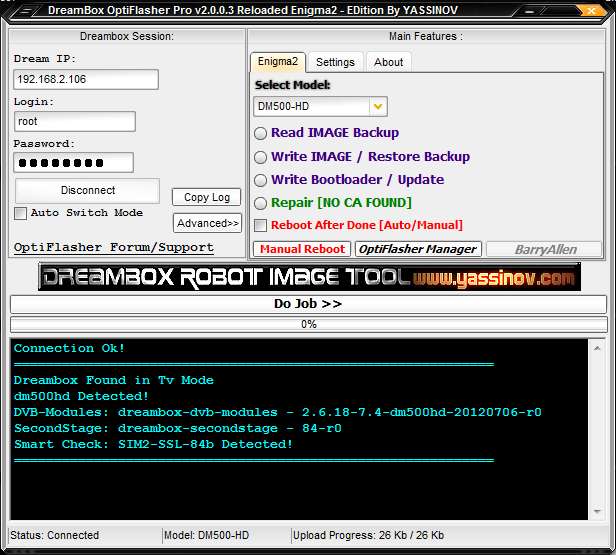The width and height of the screenshot is (616, 555).
Task: Close the OptiFlasher window
Action: click(x=591, y=11)
